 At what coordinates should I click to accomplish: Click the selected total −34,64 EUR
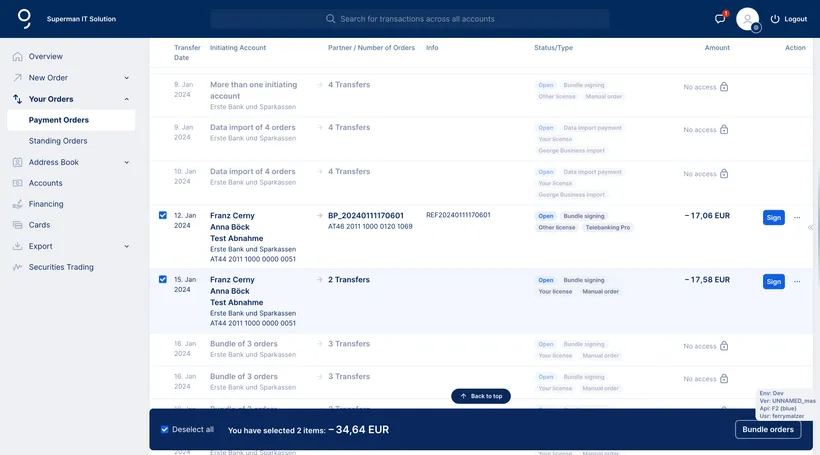coord(359,429)
